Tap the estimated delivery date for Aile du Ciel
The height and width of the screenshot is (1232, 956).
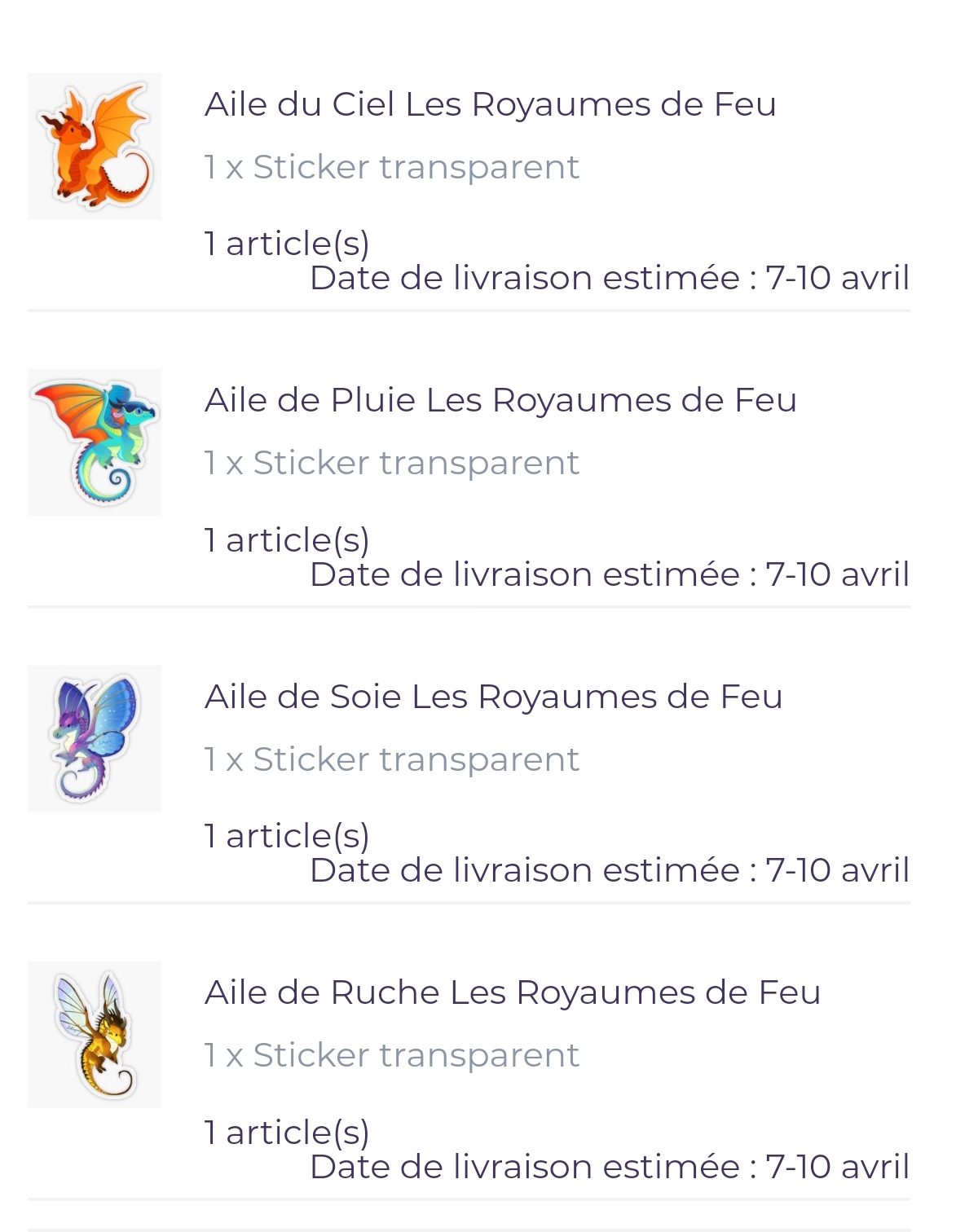[609, 278]
